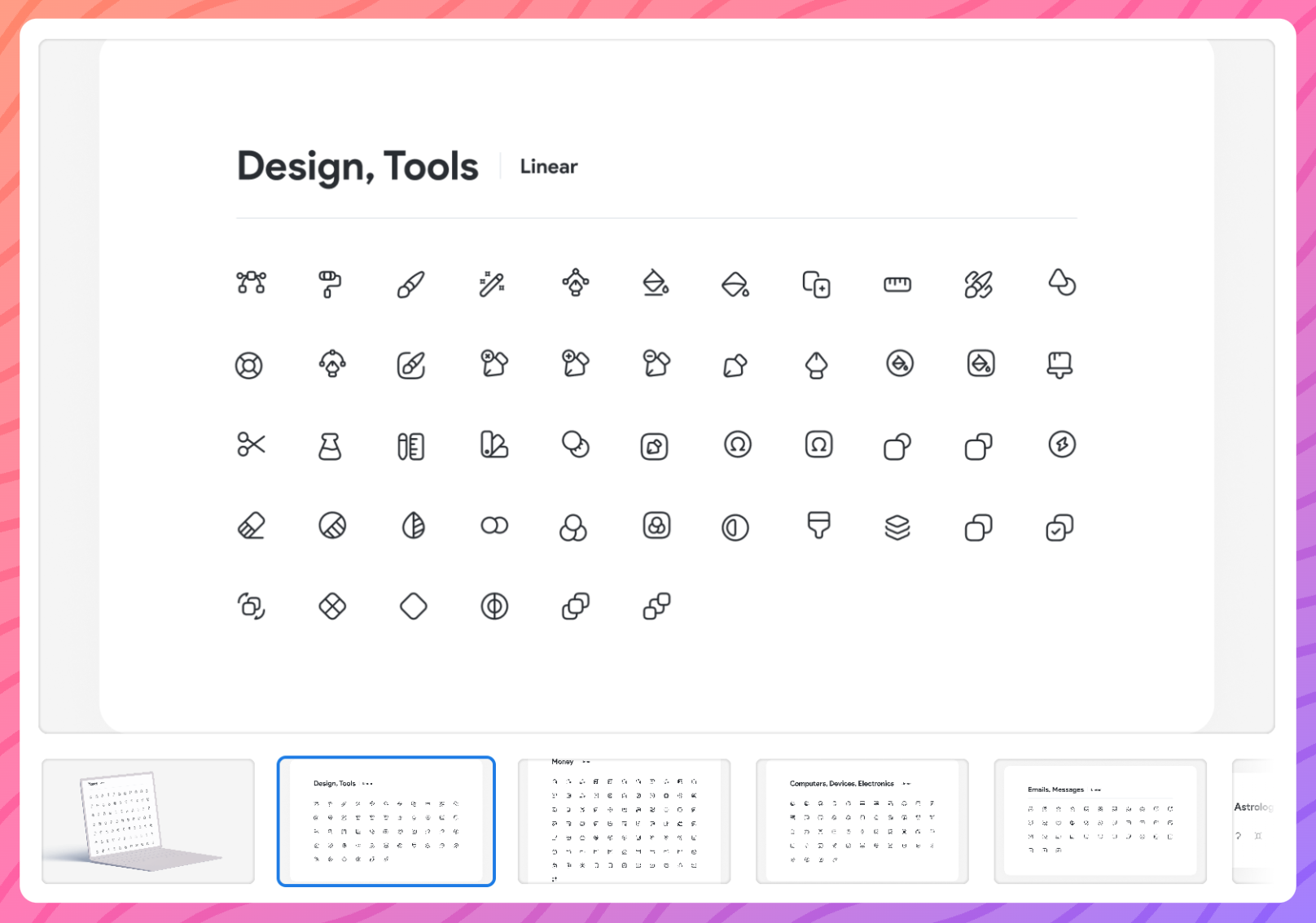The width and height of the screenshot is (1316, 923).
Task: Click the paint bucket with underline icon
Action: click(656, 283)
